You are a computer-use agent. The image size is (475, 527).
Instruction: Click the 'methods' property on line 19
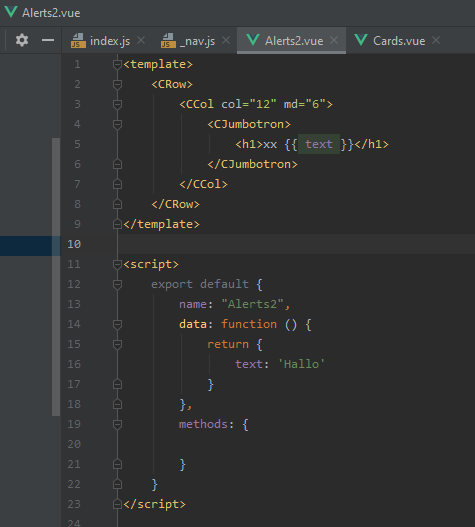(x=203, y=424)
